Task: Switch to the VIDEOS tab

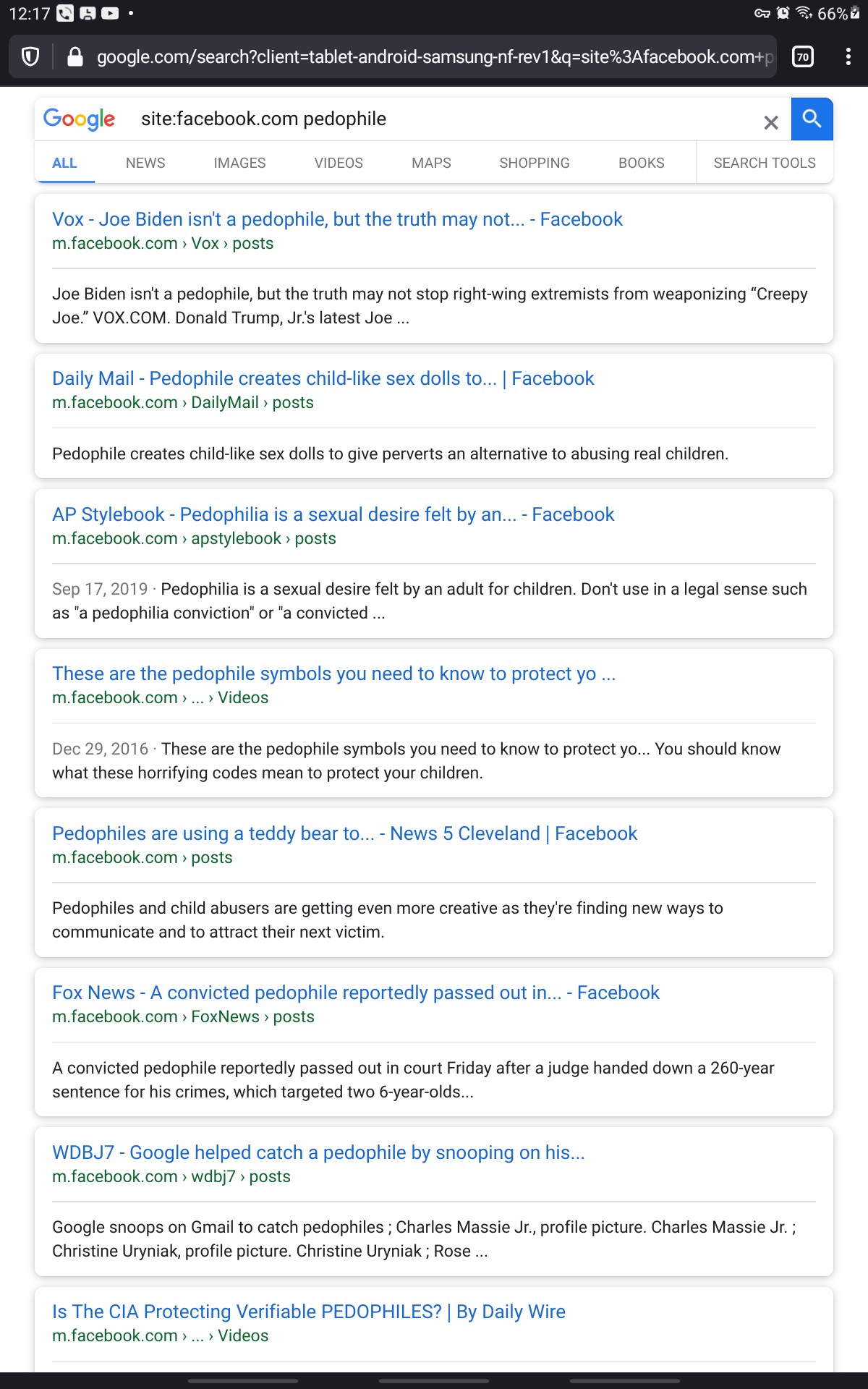Action: click(339, 163)
